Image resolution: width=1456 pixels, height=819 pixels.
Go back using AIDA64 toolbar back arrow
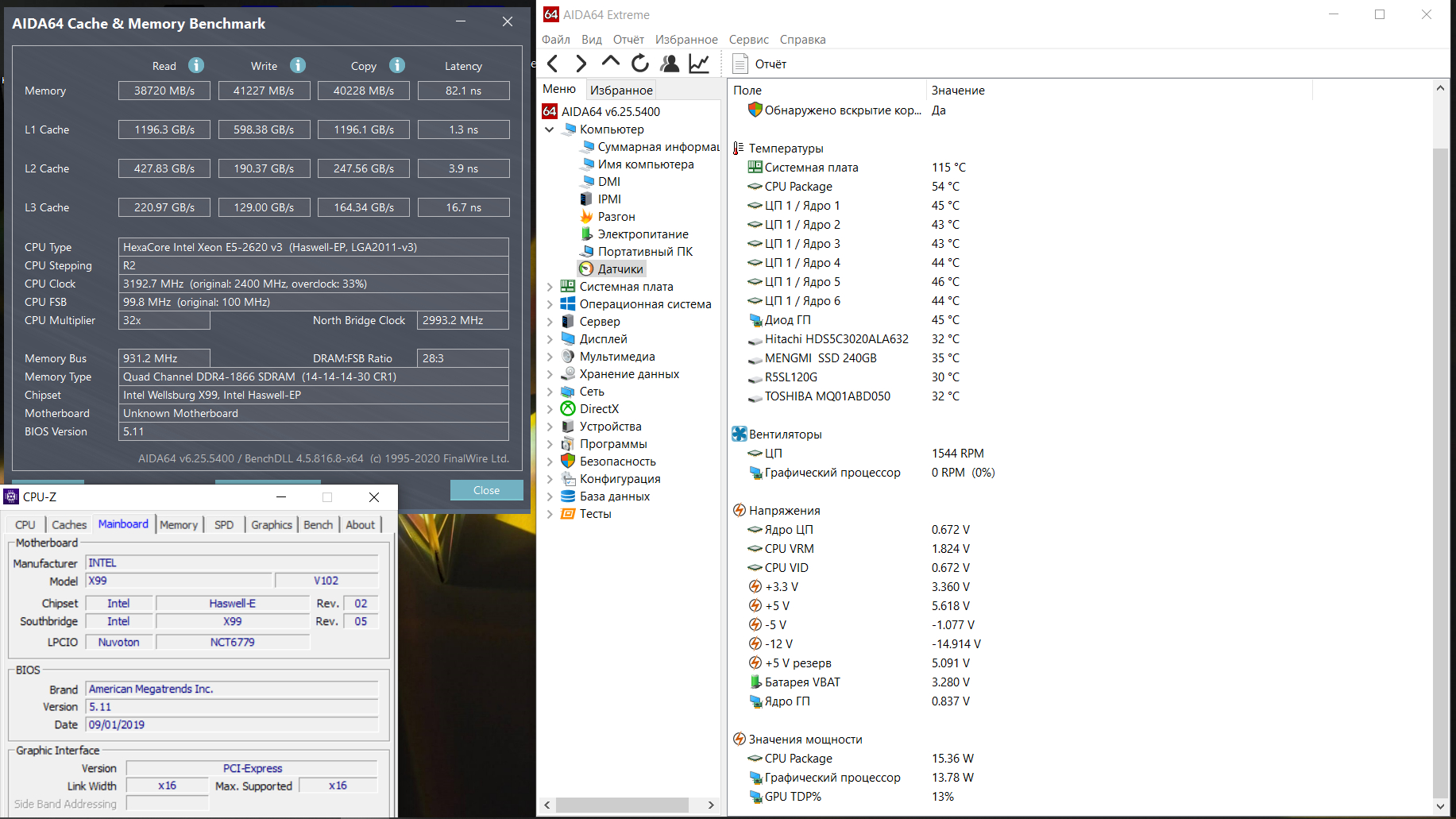pyautogui.click(x=554, y=64)
